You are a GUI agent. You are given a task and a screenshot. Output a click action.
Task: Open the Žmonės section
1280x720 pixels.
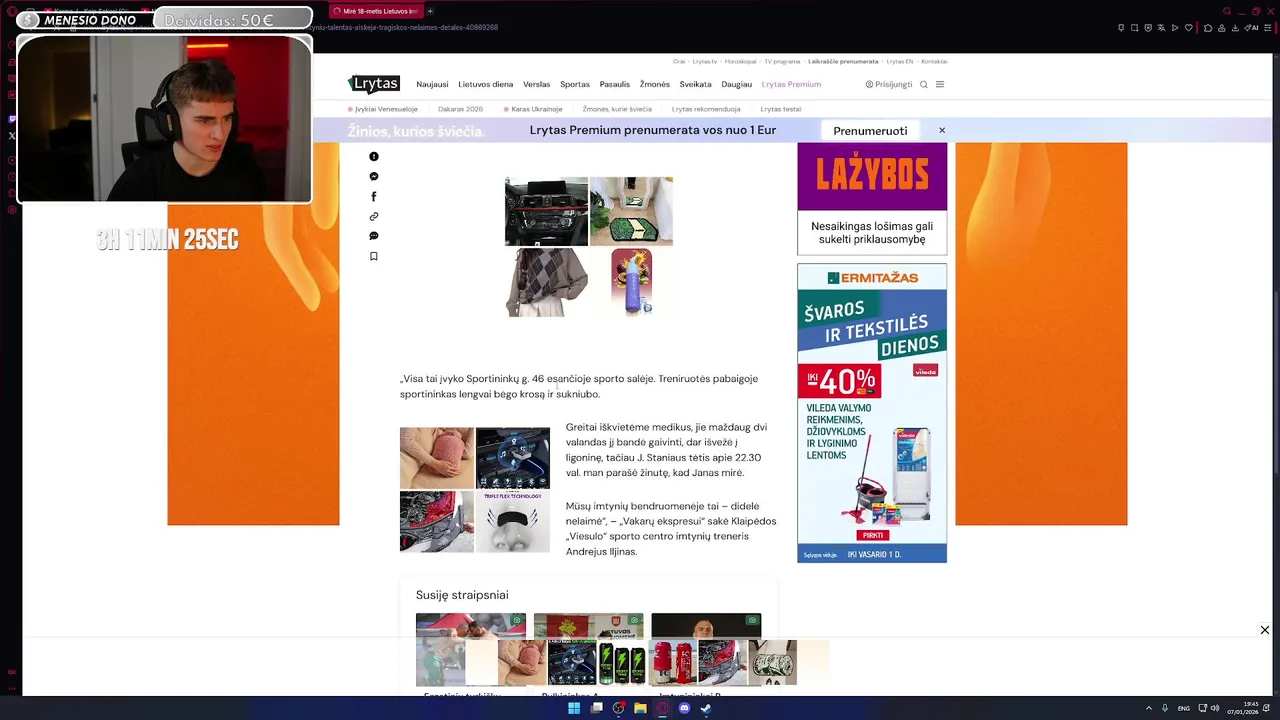[655, 84]
